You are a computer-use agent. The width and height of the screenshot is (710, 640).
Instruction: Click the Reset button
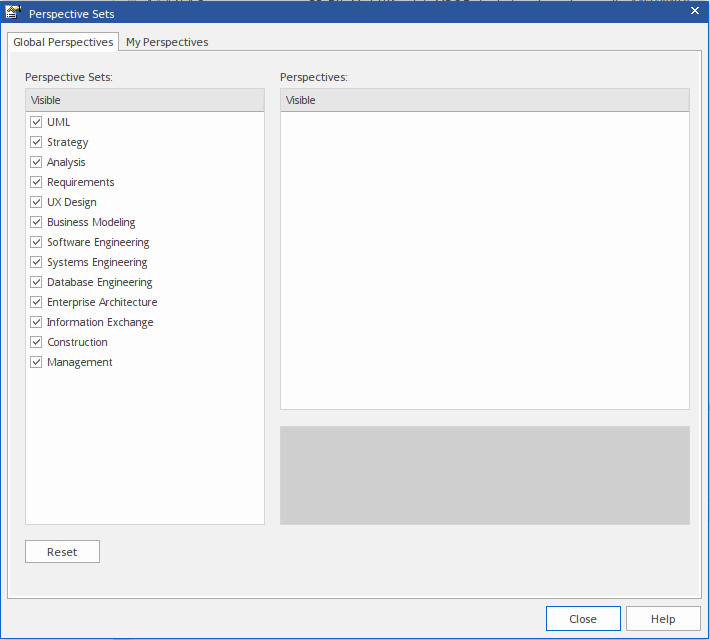point(62,552)
